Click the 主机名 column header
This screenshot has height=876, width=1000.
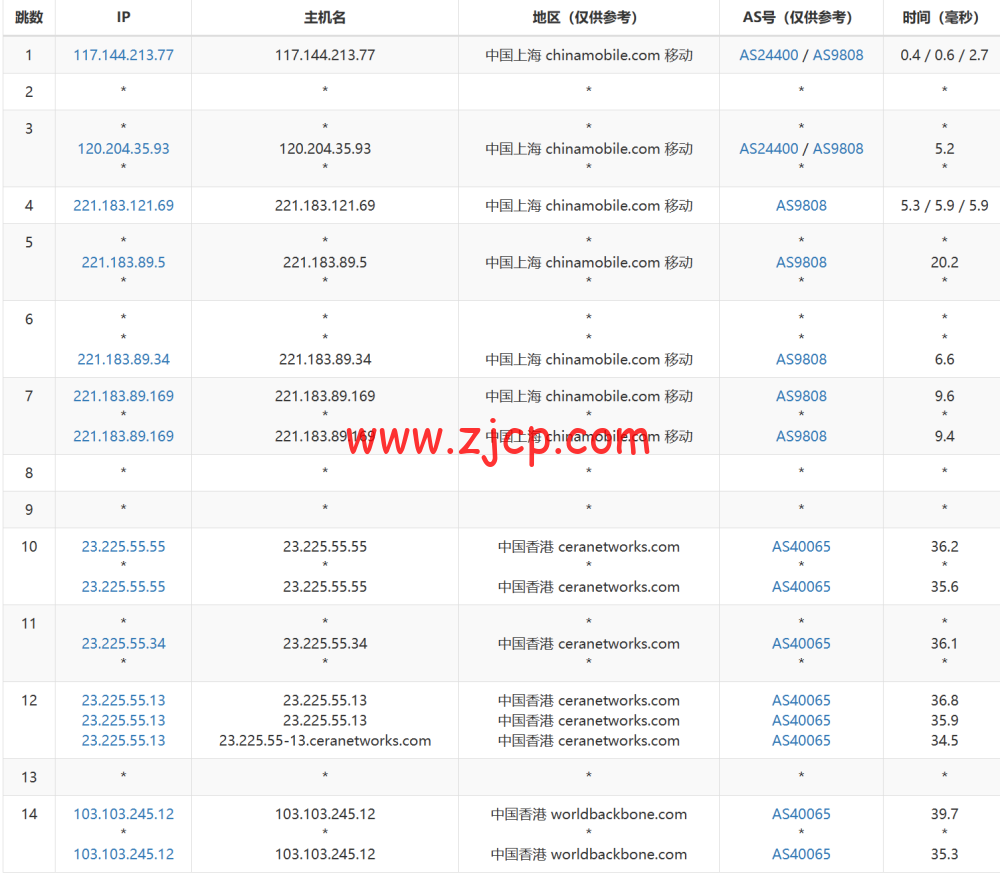(324, 17)
